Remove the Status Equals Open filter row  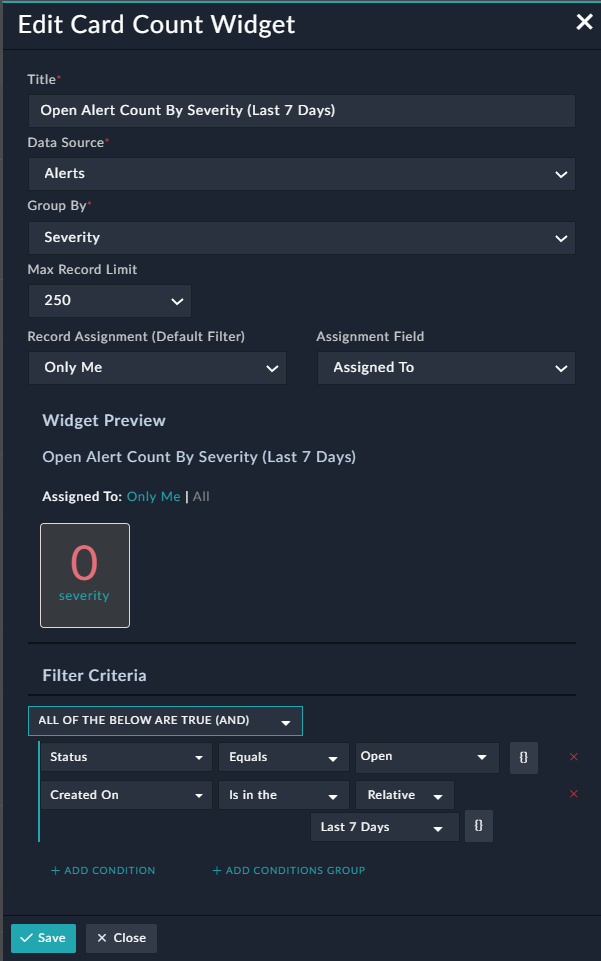pyautogui.click(x=573, y=757)
